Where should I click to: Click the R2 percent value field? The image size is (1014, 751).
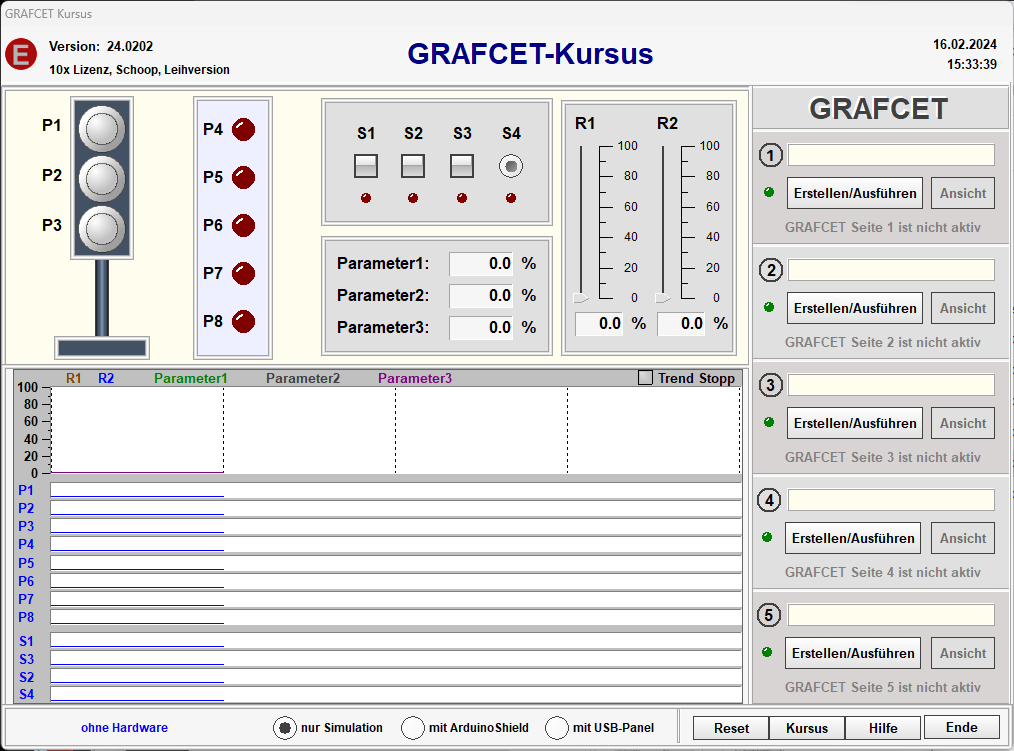pyautogui.click(x=682, y=323)
